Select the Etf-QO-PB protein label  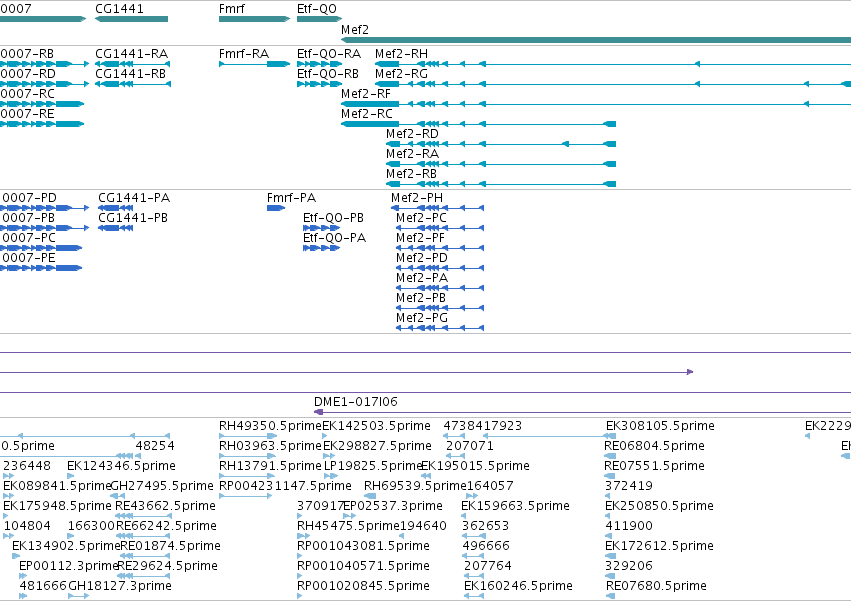tap(333, 218)
